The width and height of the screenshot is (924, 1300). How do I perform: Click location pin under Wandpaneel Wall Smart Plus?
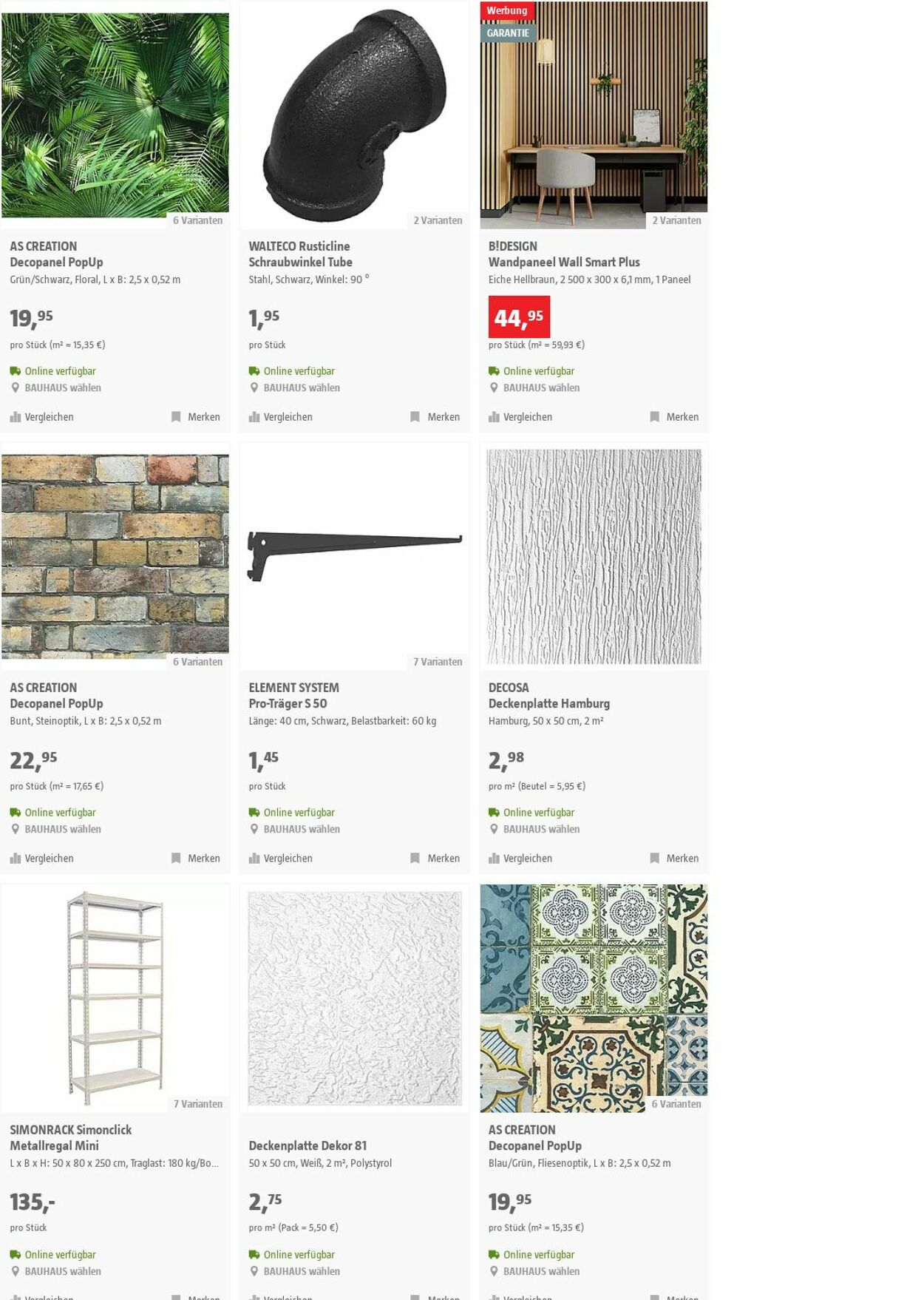(x=494, y=387)
